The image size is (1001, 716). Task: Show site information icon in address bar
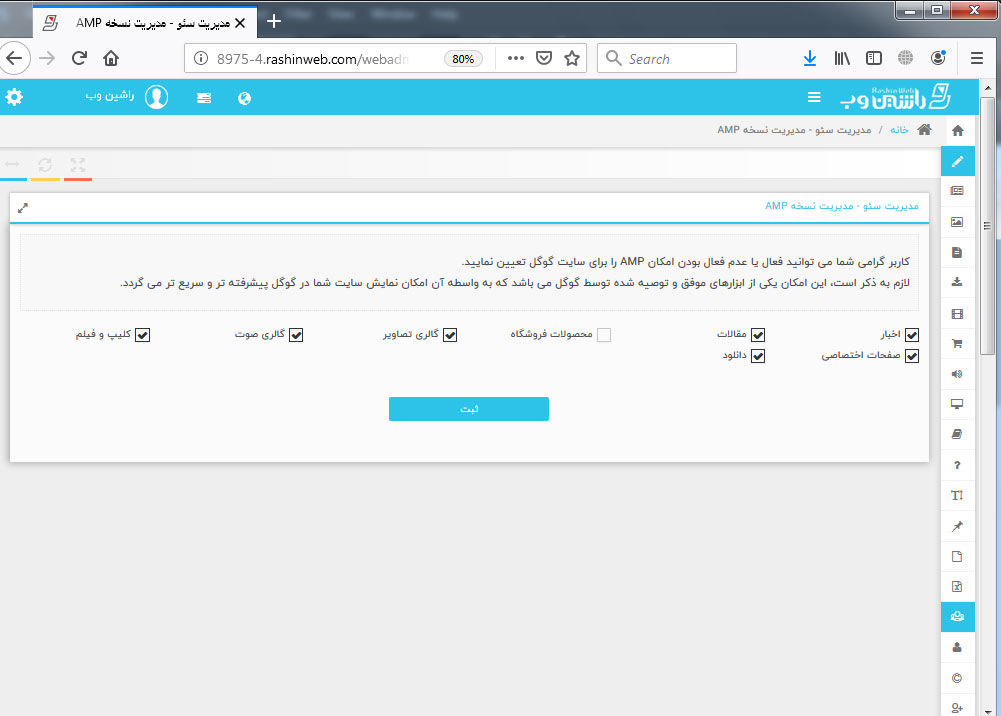point(201,59)
